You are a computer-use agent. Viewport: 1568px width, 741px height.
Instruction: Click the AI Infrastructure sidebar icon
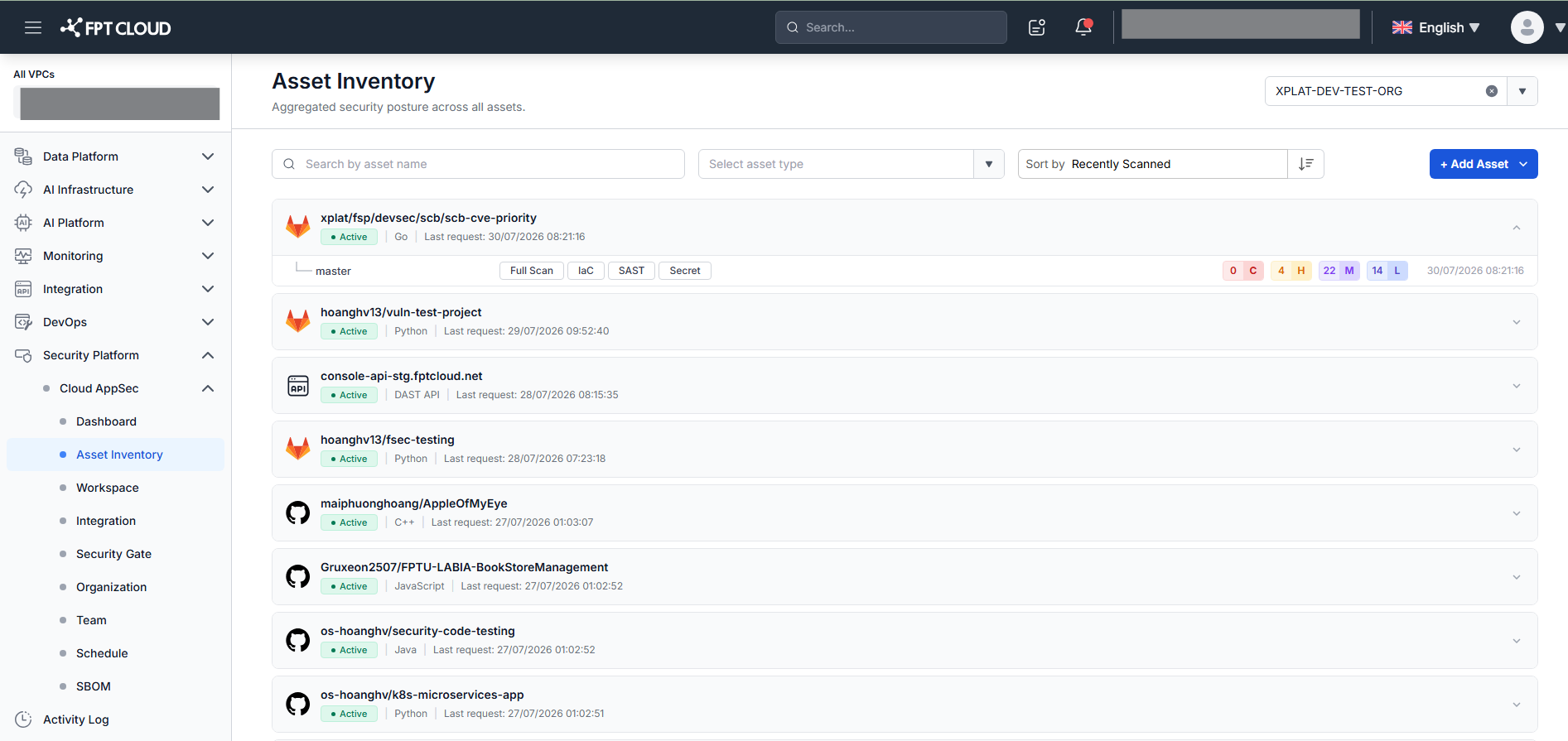(23, 190)
